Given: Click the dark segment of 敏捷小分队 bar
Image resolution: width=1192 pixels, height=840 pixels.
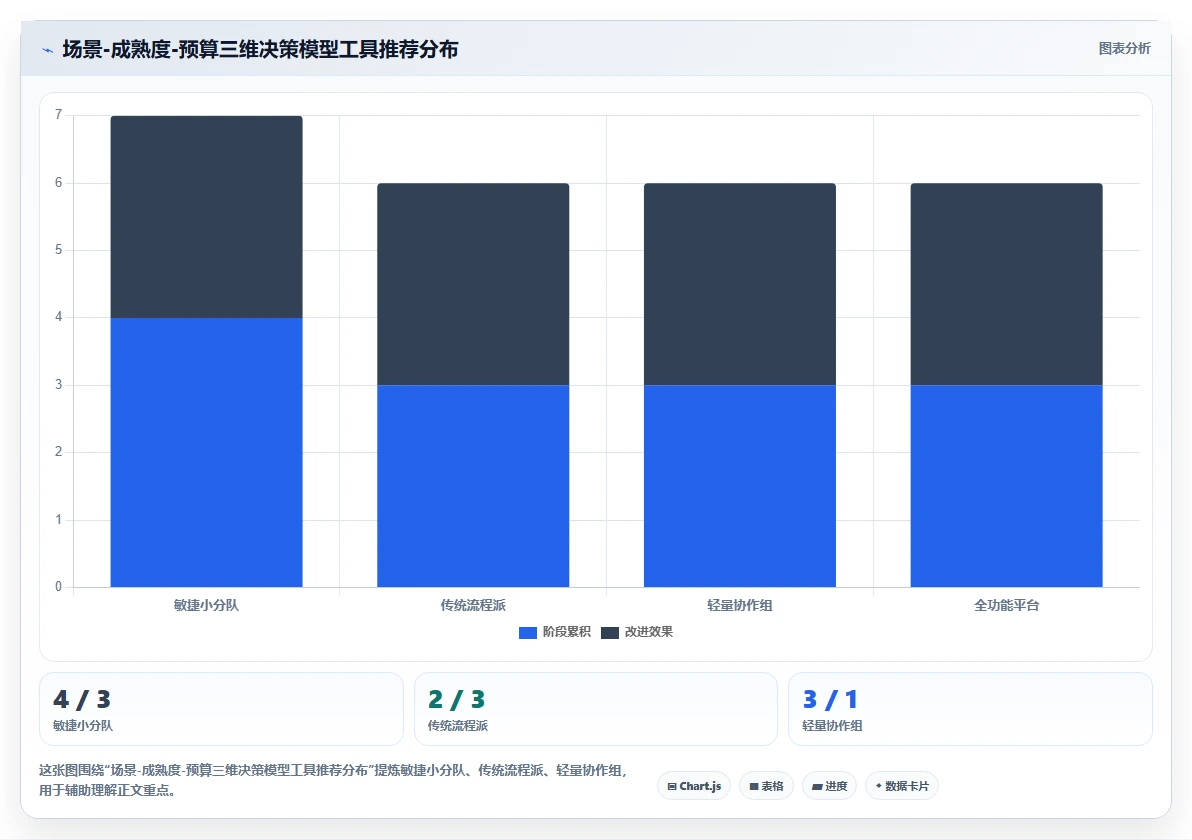Looking at the screenshot, I should 207,217.
